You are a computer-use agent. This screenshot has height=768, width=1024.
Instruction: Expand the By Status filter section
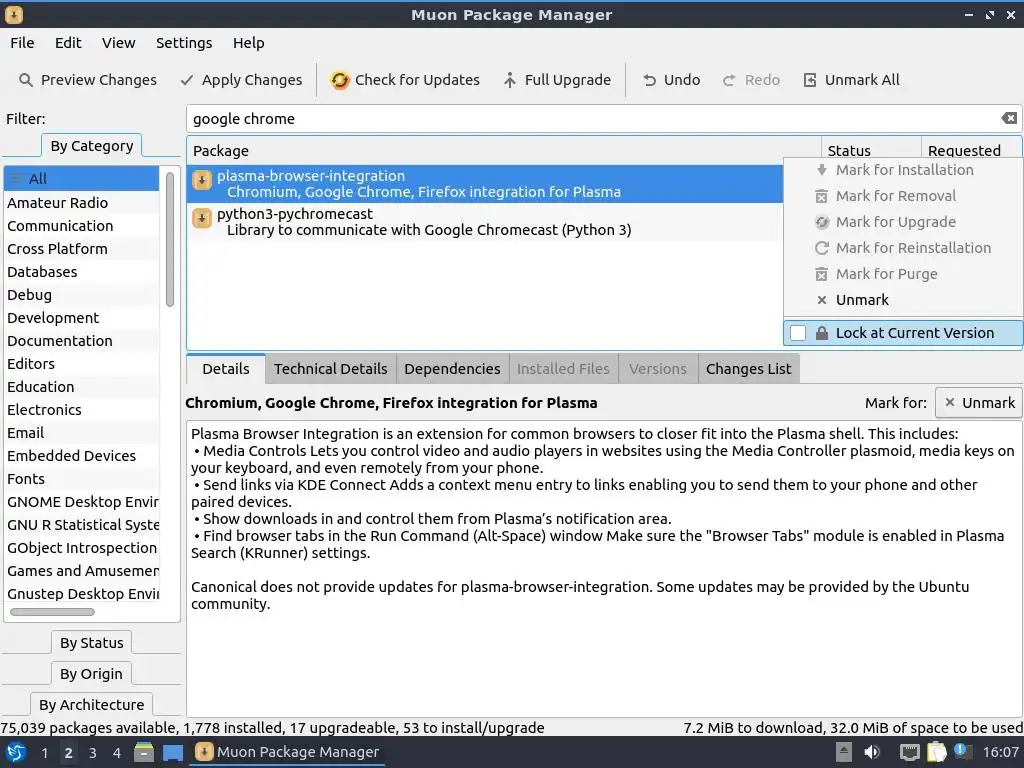[91, 643]
